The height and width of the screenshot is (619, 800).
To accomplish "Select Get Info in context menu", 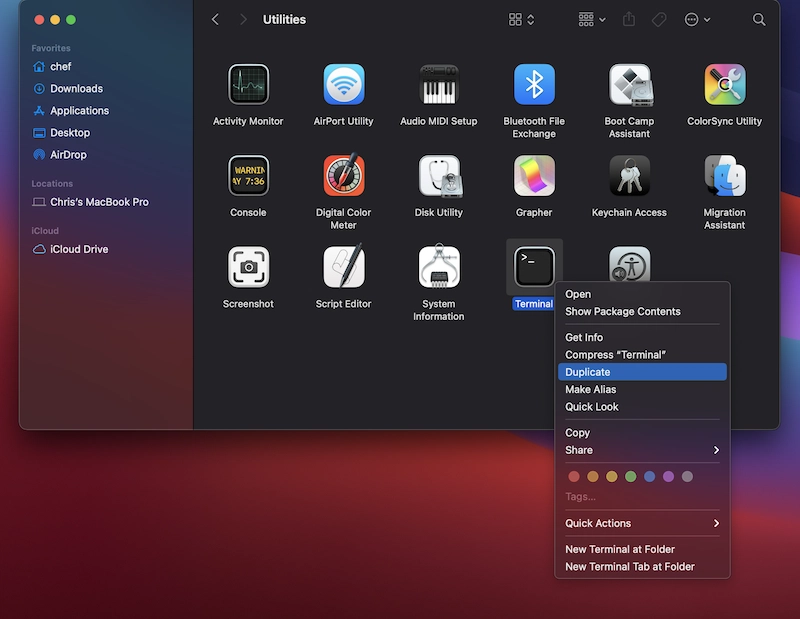I will coord(642,337).
